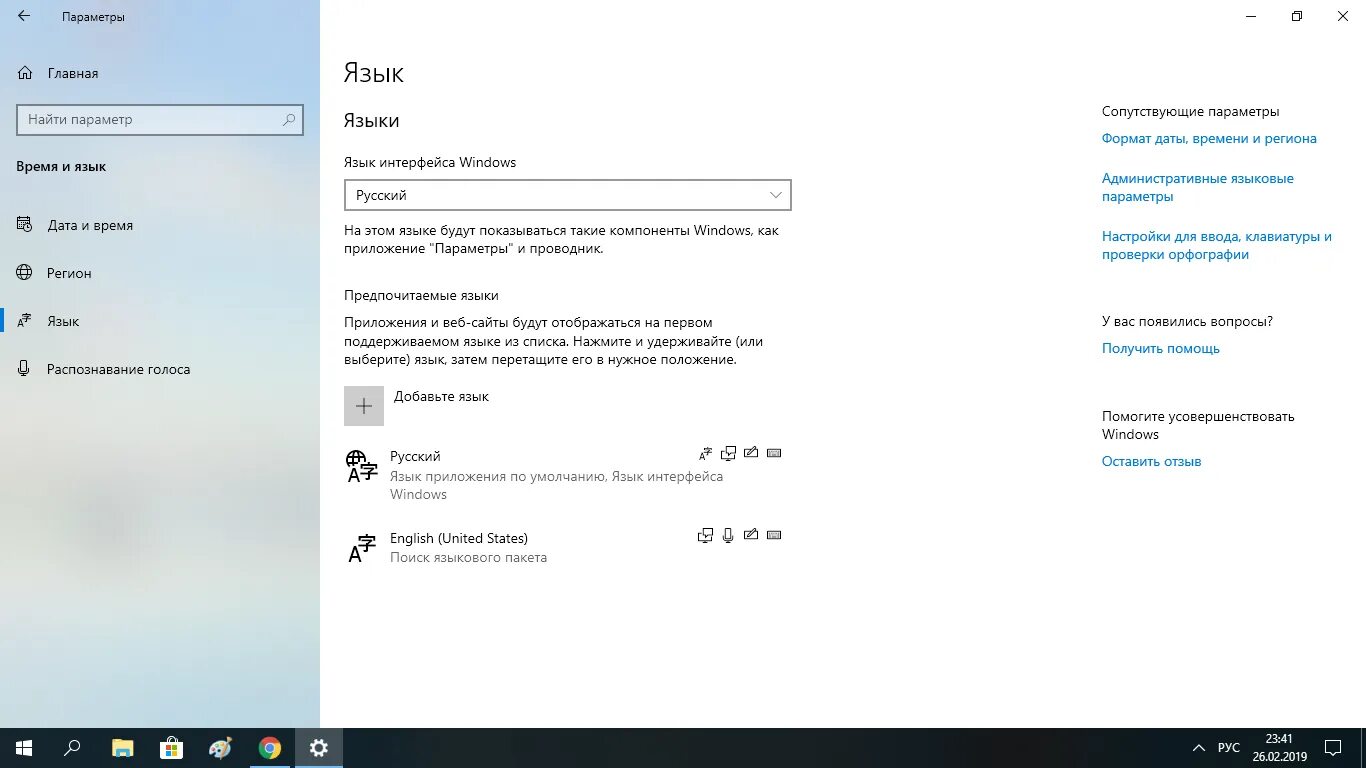Minimize the Параметры window
1366x768 pixels.
tap(1251, 16)
